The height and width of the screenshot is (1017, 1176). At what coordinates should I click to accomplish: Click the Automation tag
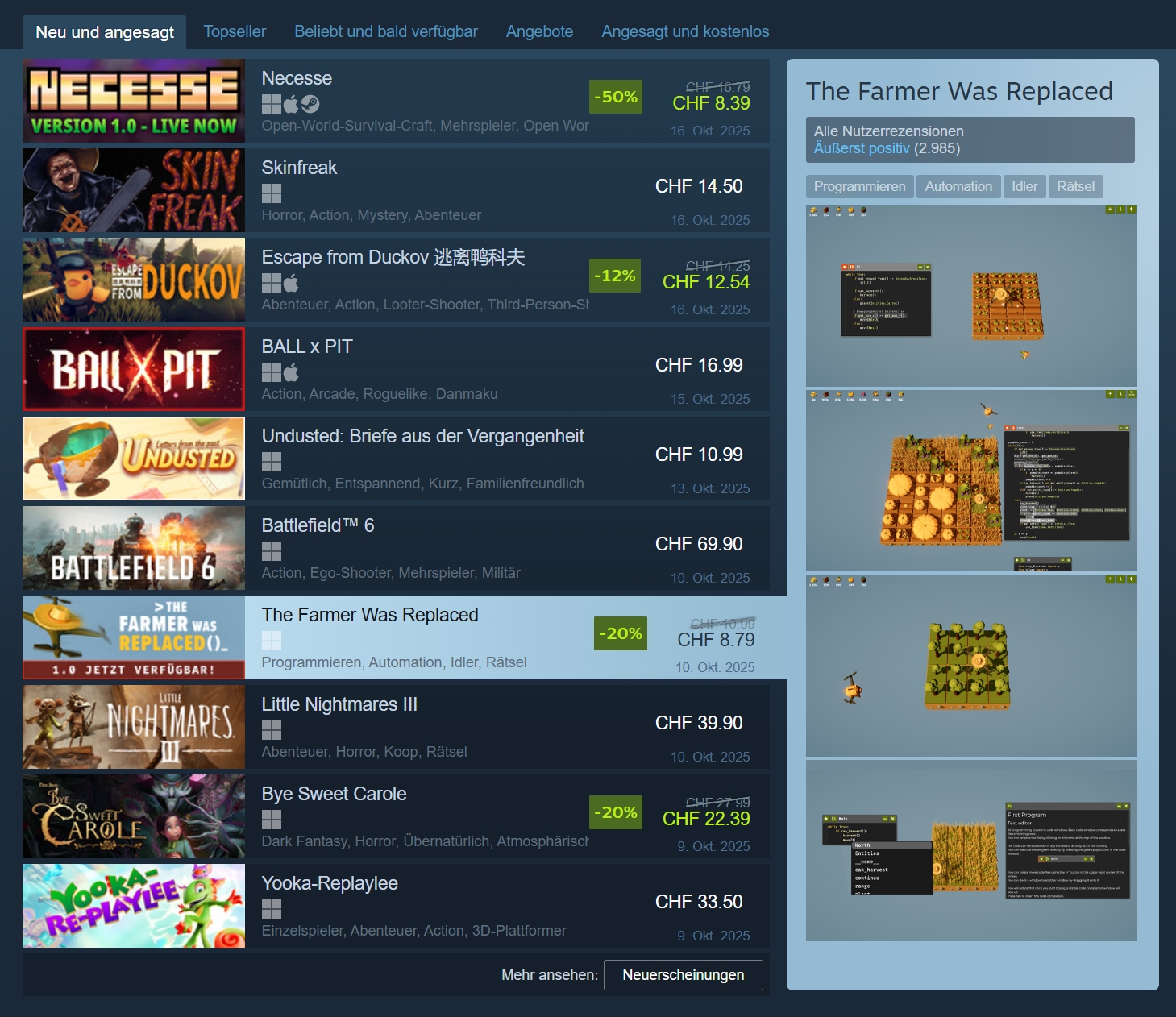pyautogui.click(x=958, y=186)
